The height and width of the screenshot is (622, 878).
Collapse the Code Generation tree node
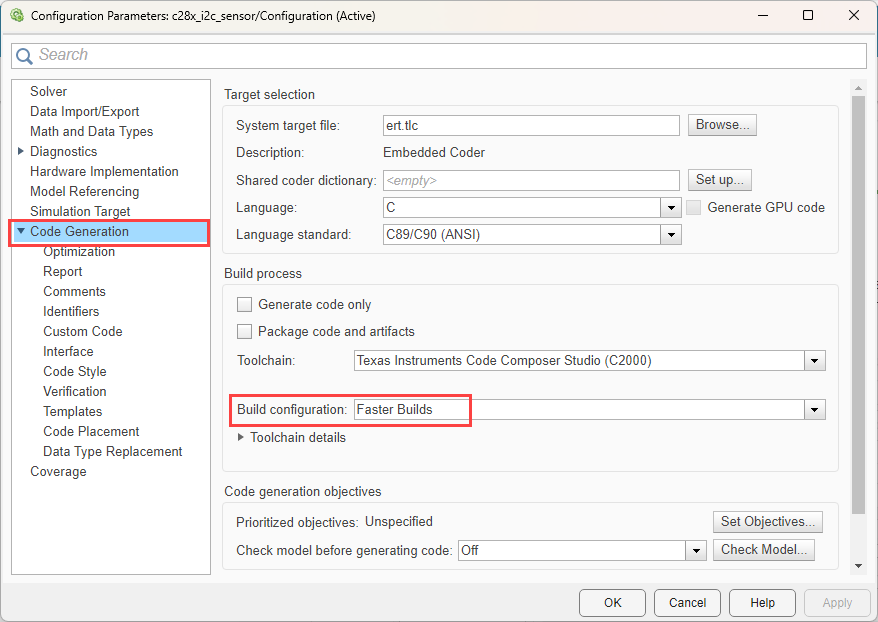coord(21,232)
